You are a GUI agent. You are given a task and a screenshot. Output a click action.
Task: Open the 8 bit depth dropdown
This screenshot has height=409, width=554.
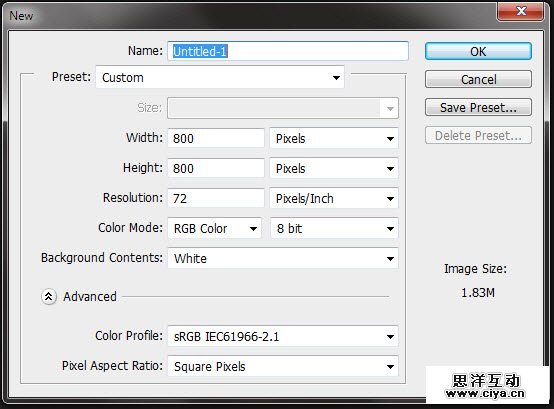[334, 229]
